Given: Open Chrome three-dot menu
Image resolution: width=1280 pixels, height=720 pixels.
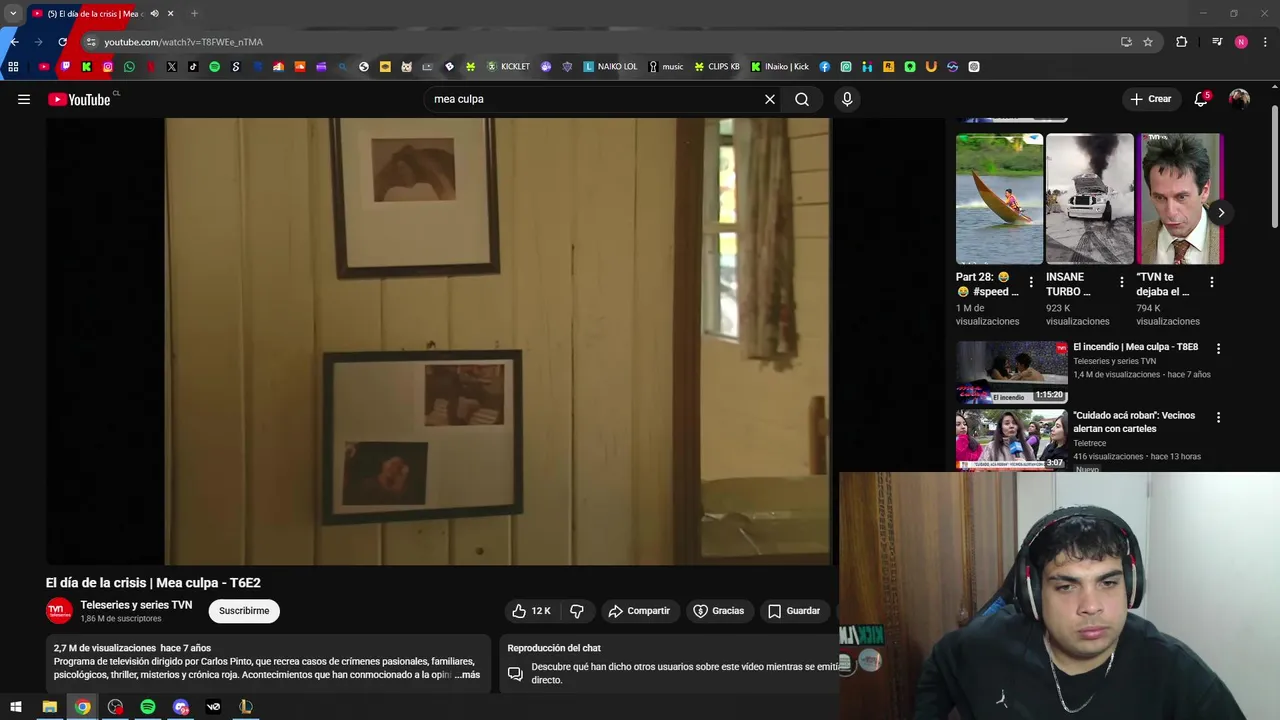Looking at the screenshot, I should tap(1266, 42).
